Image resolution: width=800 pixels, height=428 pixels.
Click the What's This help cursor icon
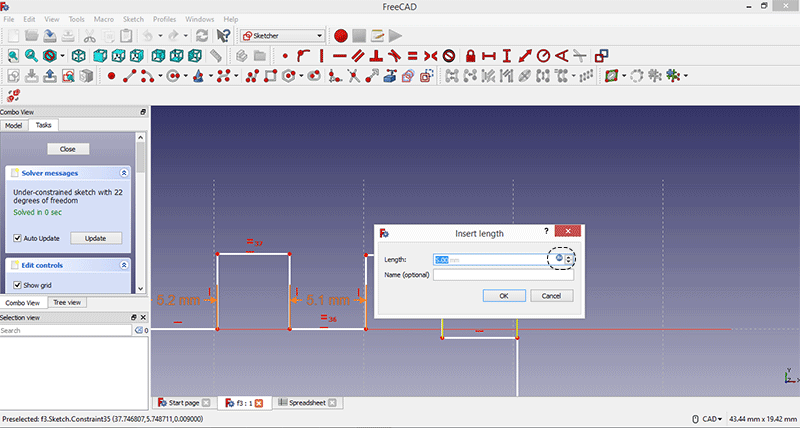pos(223,35)
